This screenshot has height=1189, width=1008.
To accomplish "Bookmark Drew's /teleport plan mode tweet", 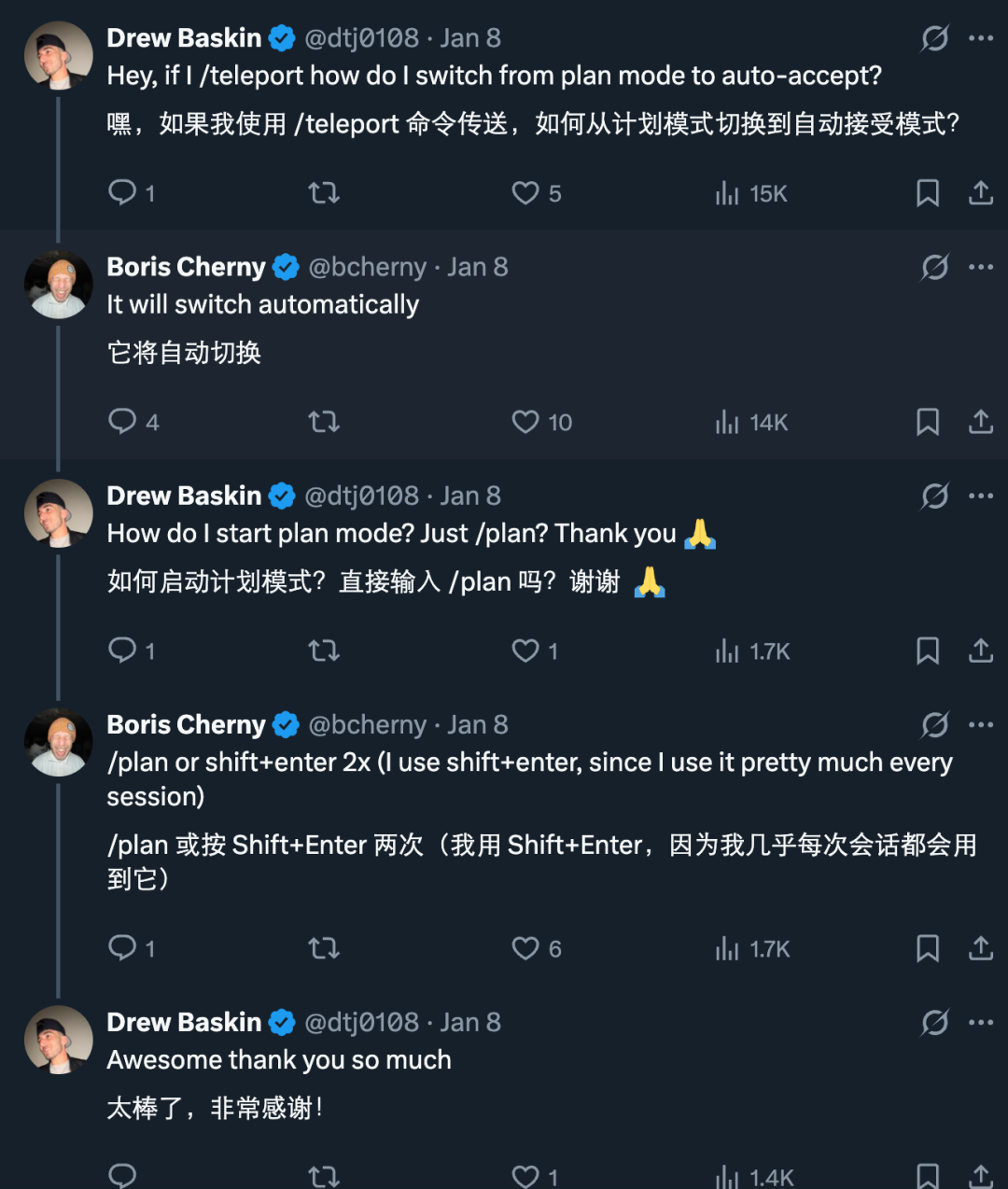I will tap(927, 193).
